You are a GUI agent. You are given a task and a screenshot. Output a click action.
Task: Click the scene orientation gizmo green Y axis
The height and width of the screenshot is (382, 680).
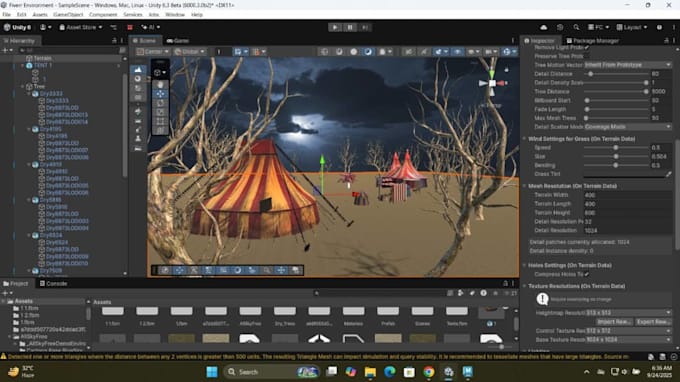492,74
